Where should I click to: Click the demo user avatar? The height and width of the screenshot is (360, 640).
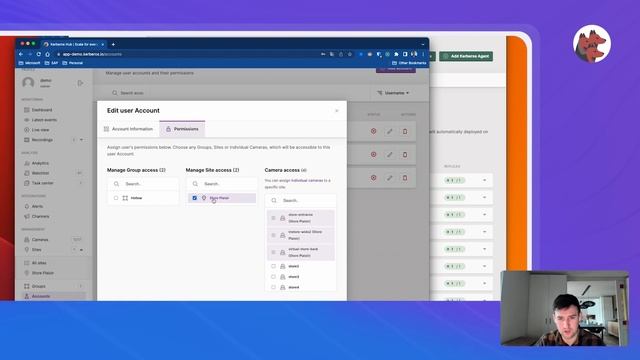tap(28, 83)
